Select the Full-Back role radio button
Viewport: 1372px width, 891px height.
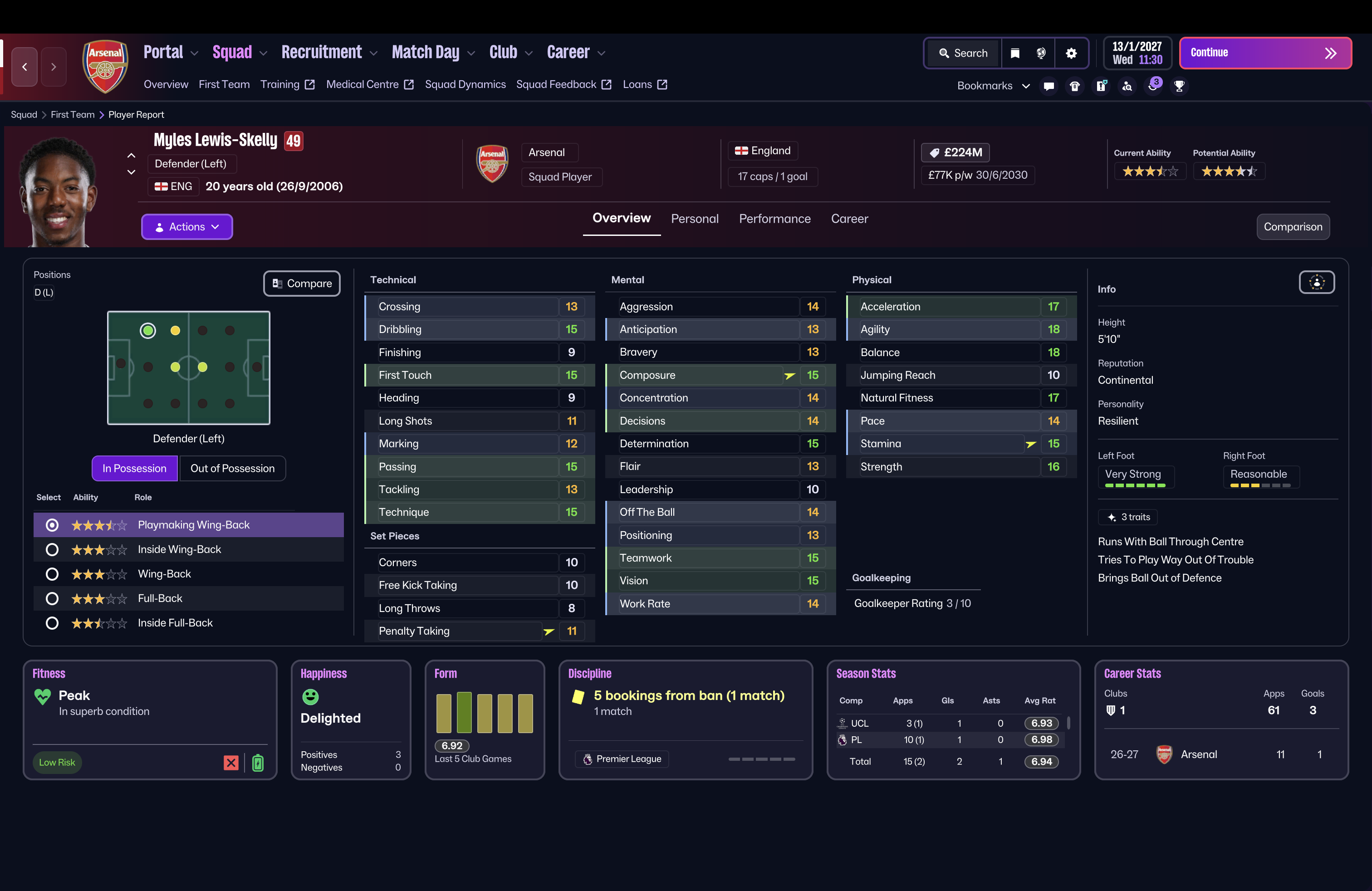(x=52, y=599)
